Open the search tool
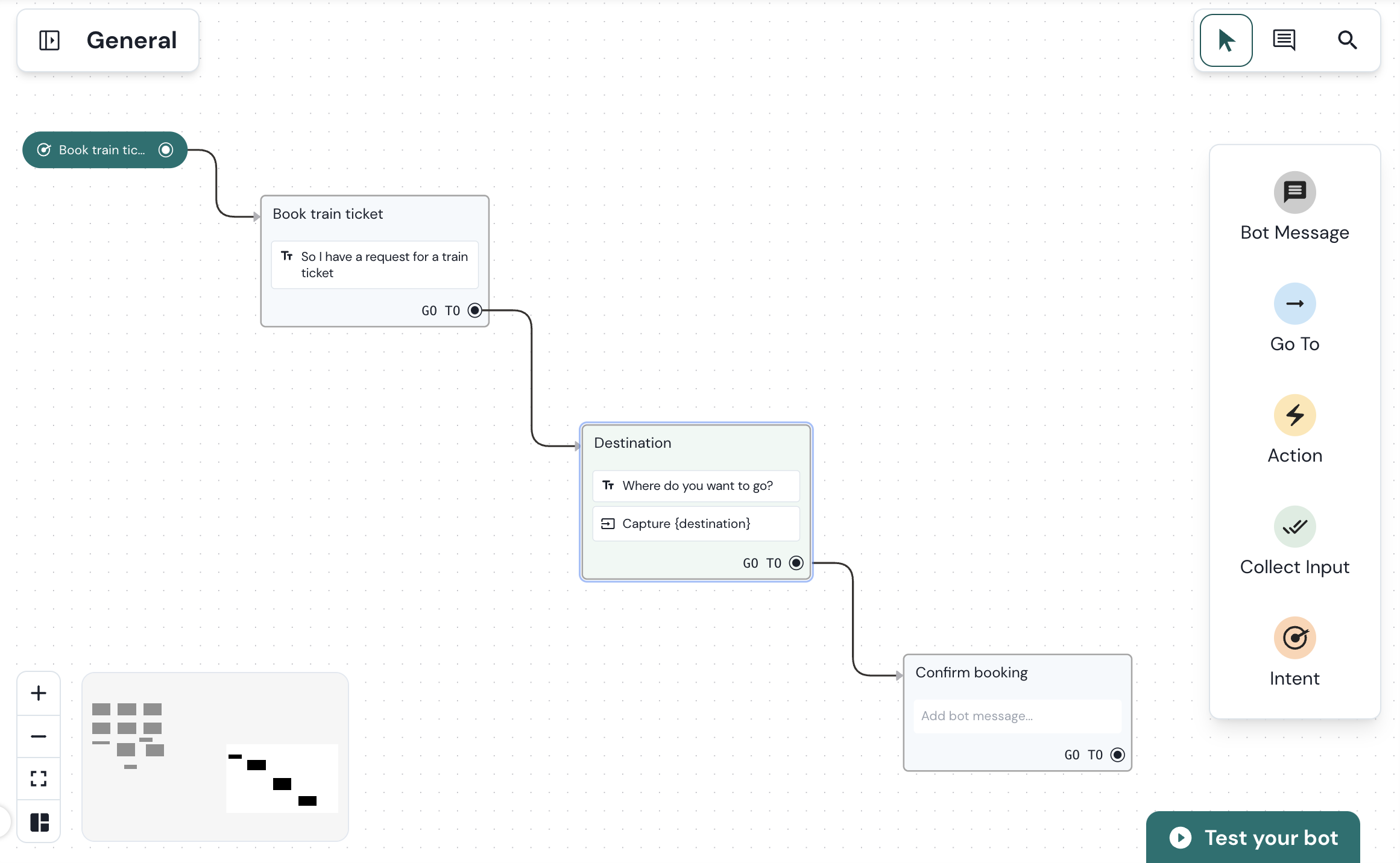 pyautogui.click(x=1347, y=40)
